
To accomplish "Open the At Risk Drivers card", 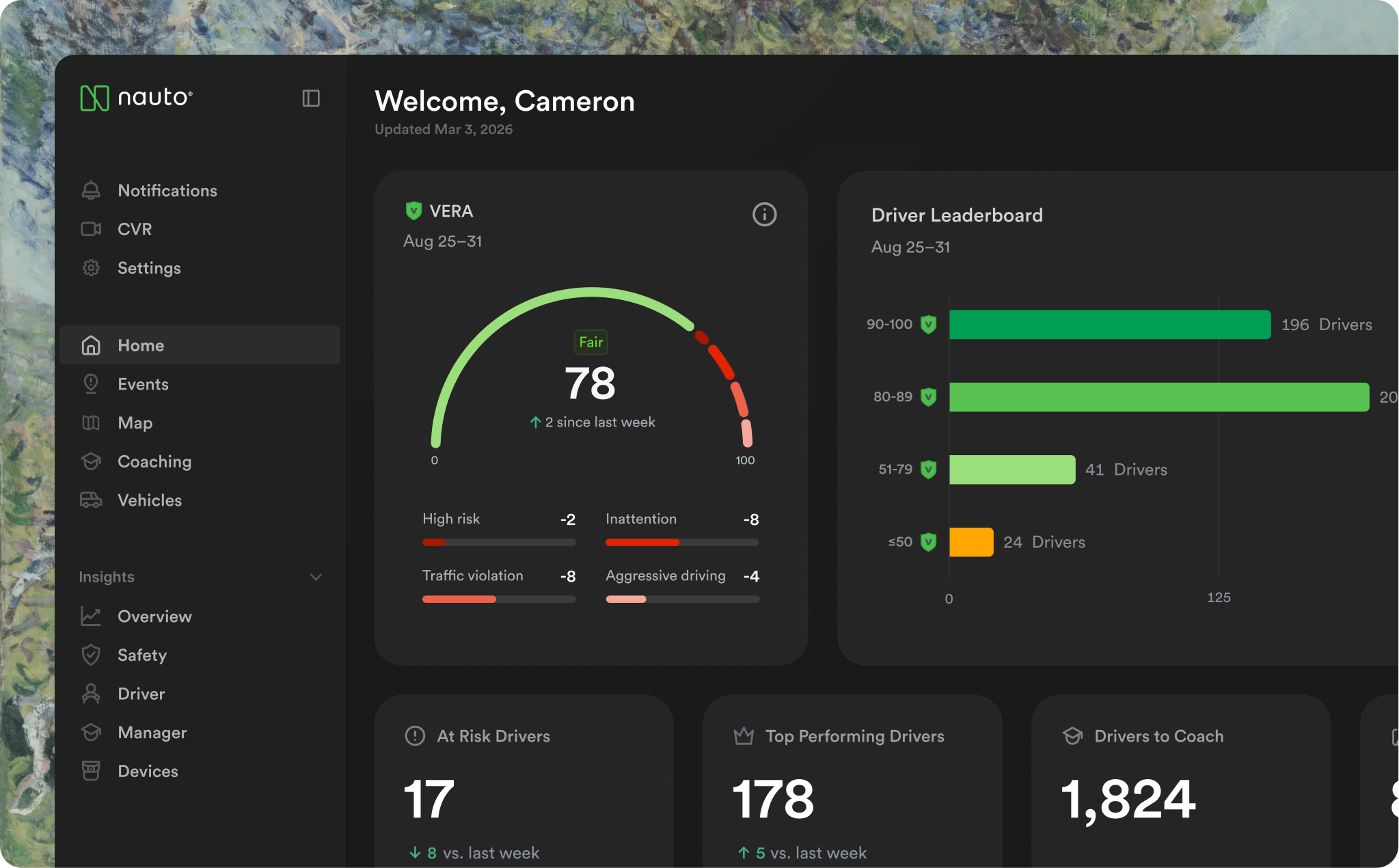I will click(x=524, y=779).
